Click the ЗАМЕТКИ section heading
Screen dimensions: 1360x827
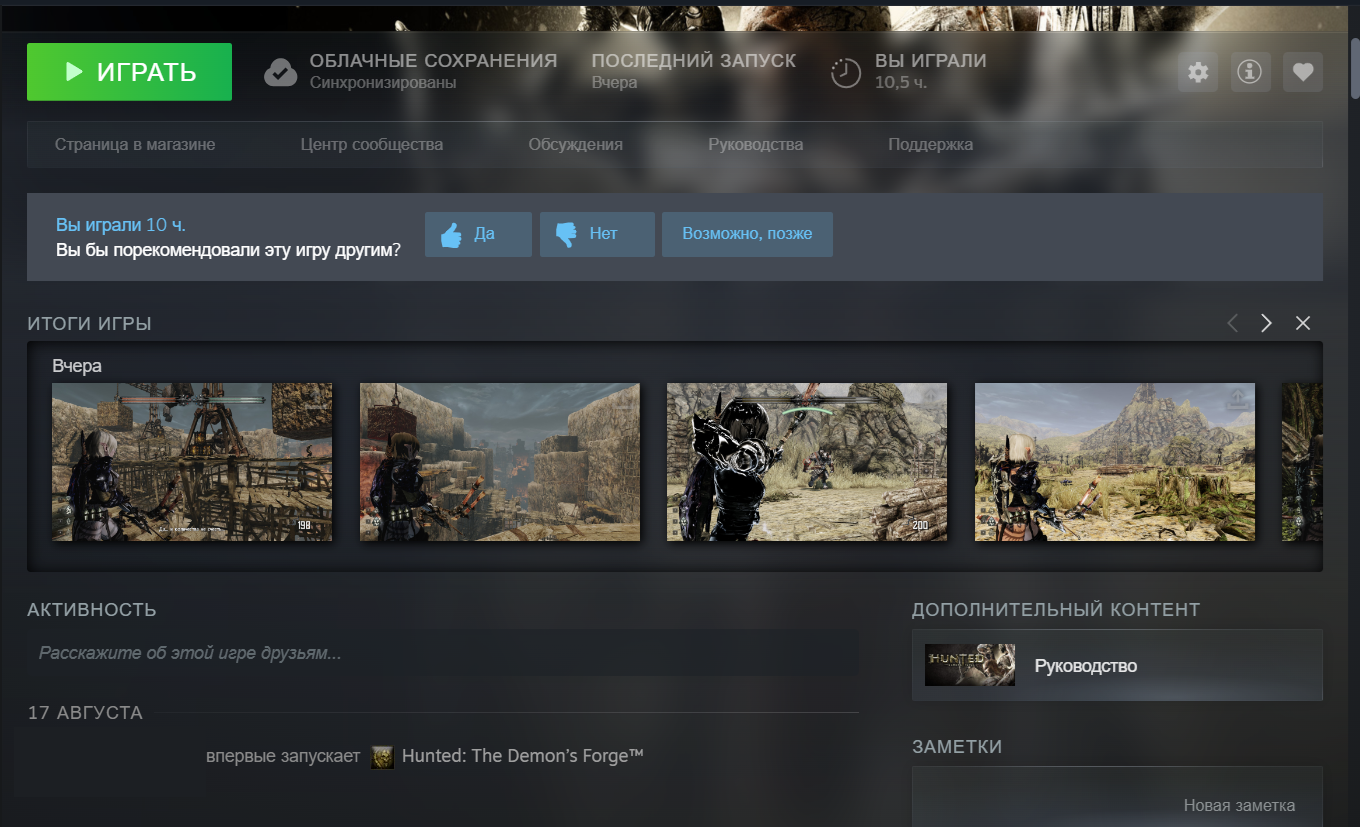click(x=957, y=747)
